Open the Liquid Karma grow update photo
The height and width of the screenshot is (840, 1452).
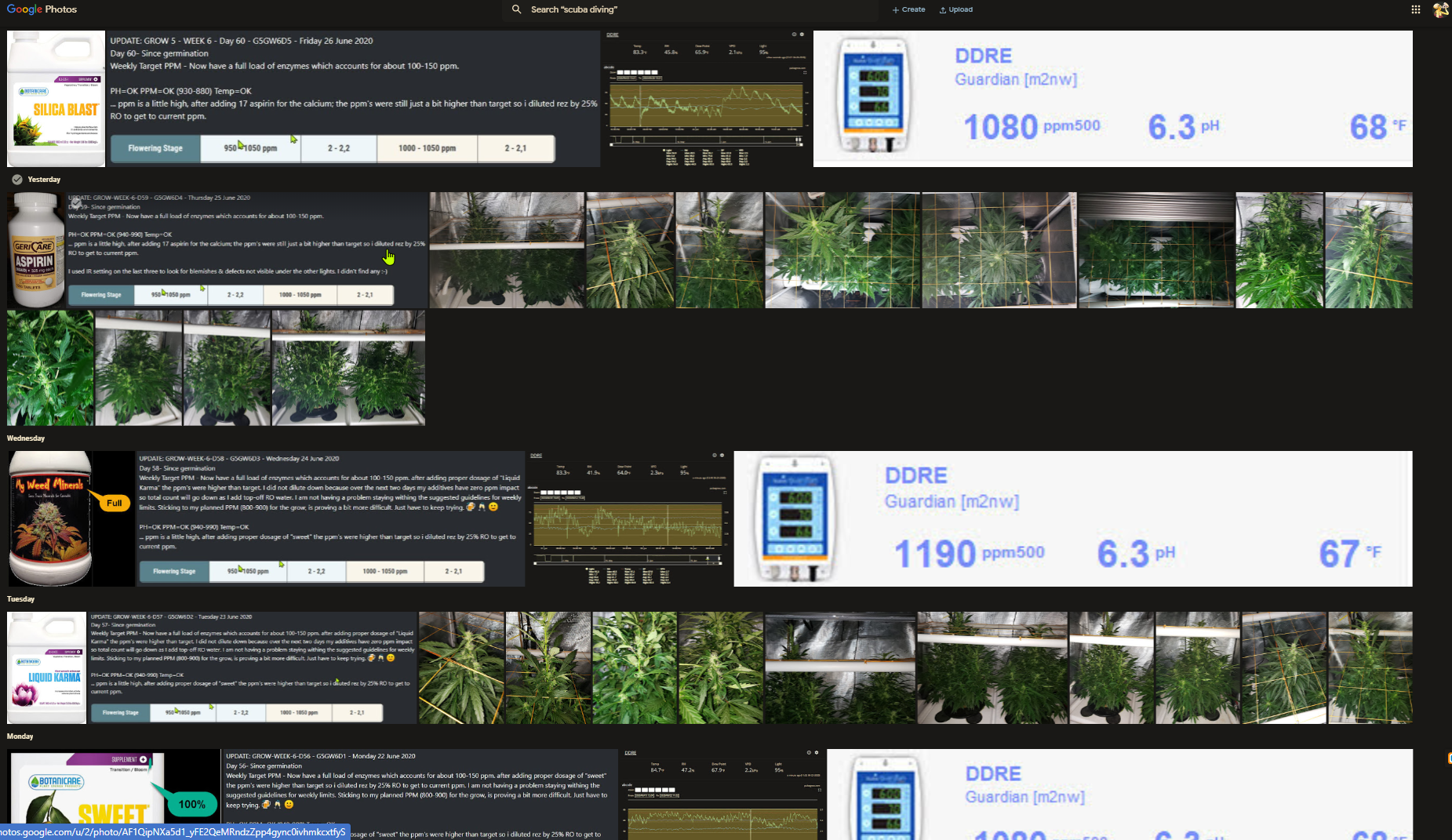(212, 667)
